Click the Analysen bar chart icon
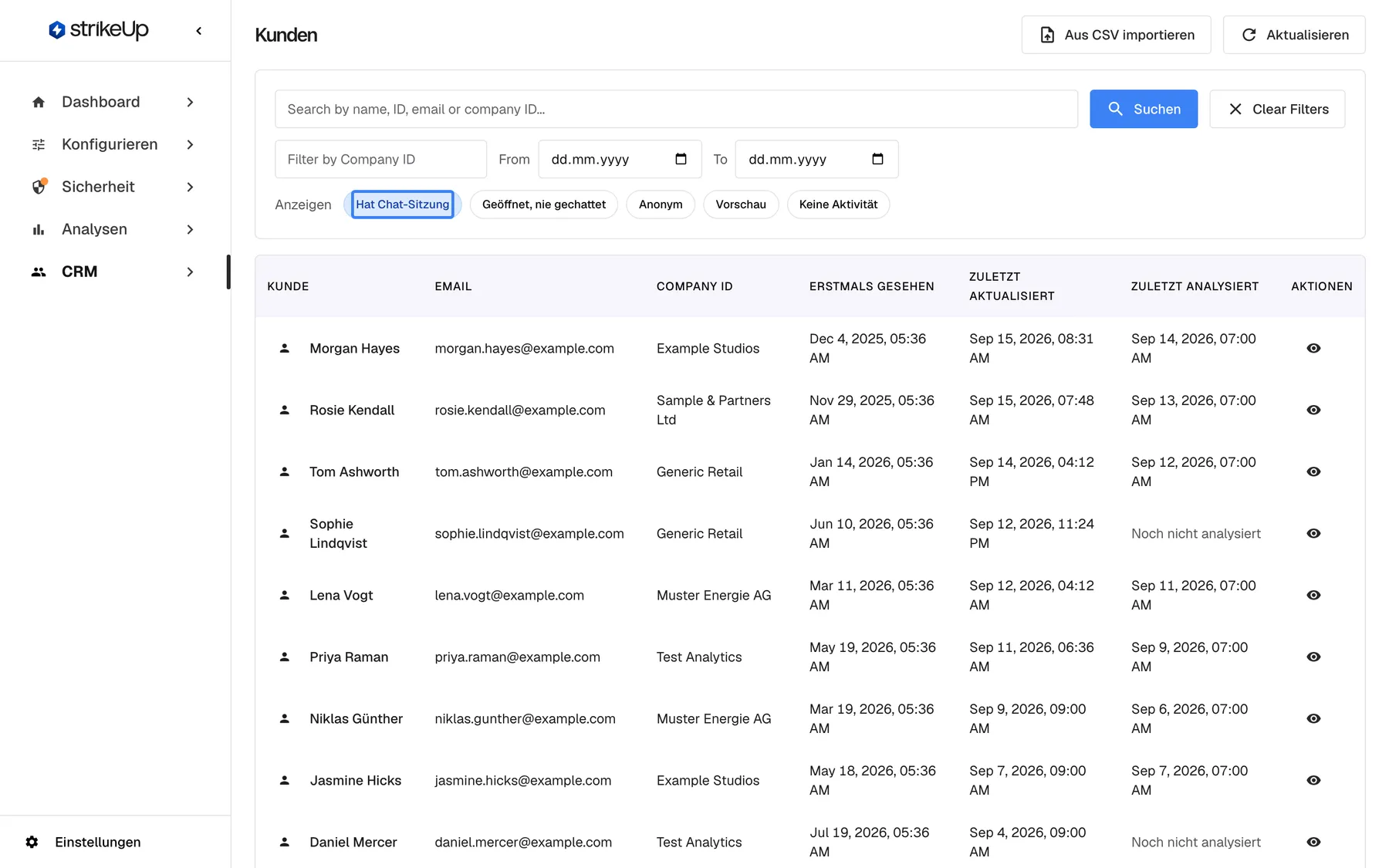1389x868 pixels. click(x=39, y=229)
